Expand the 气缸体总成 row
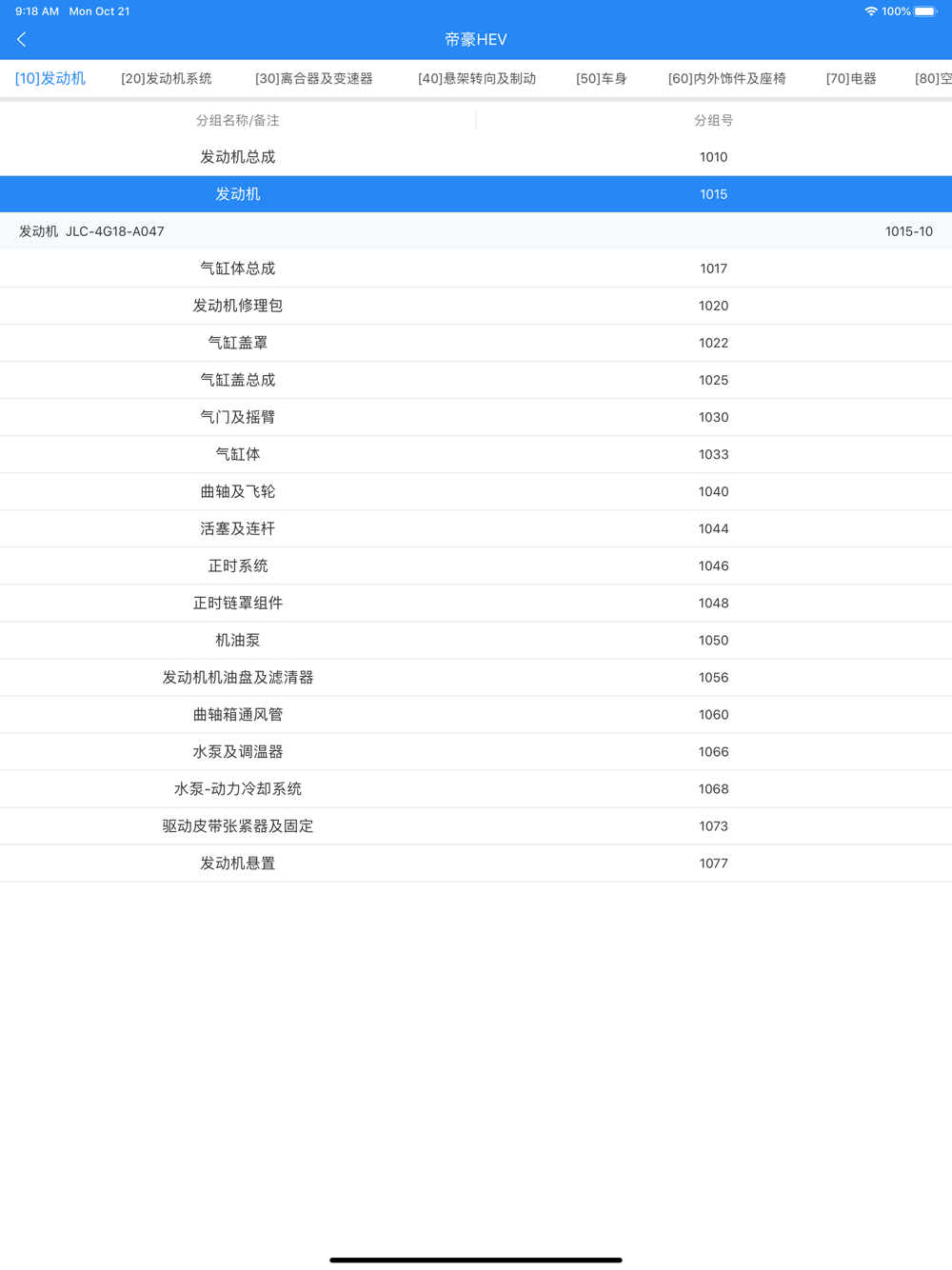 (476, 268)
